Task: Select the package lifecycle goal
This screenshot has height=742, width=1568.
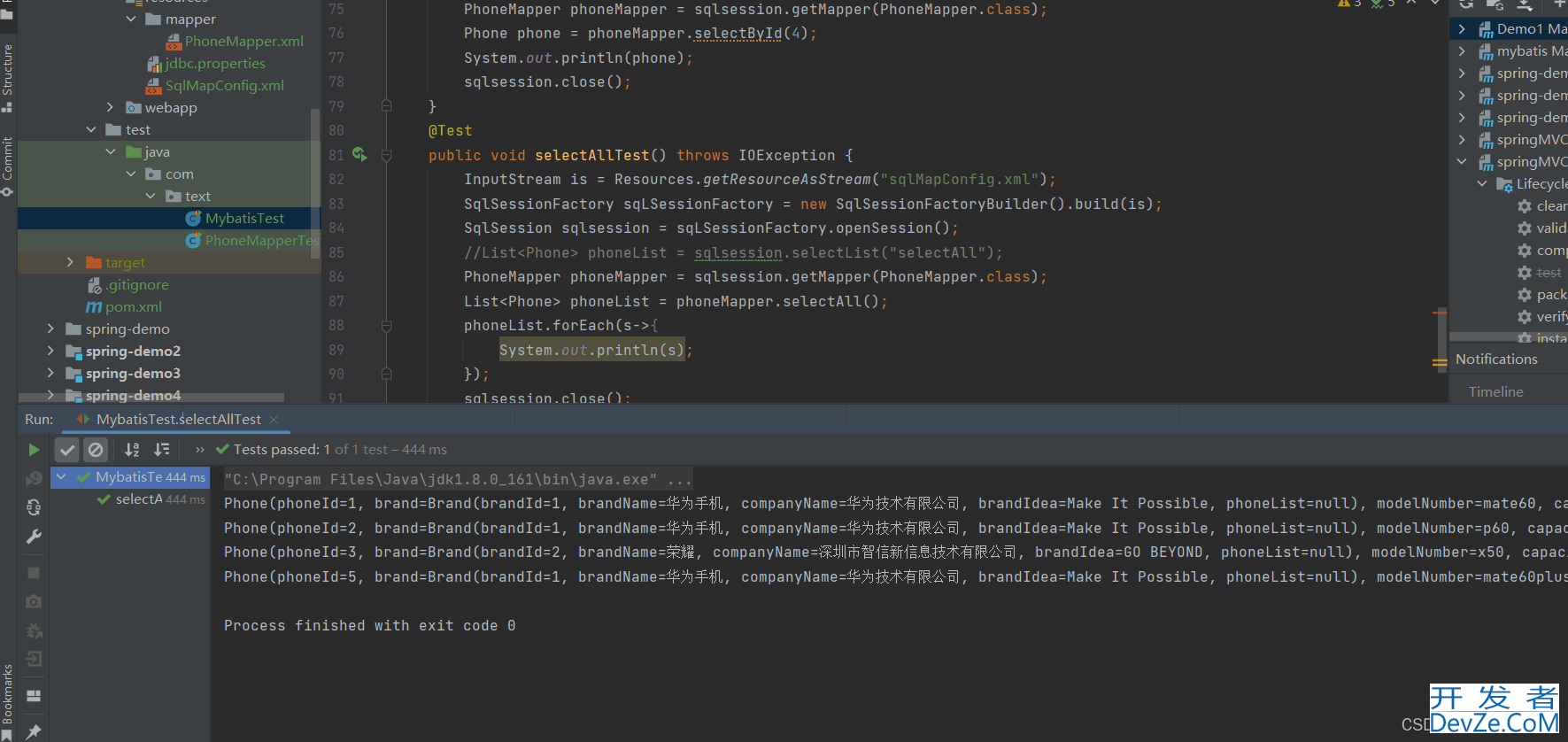Action: [1542, 295]
